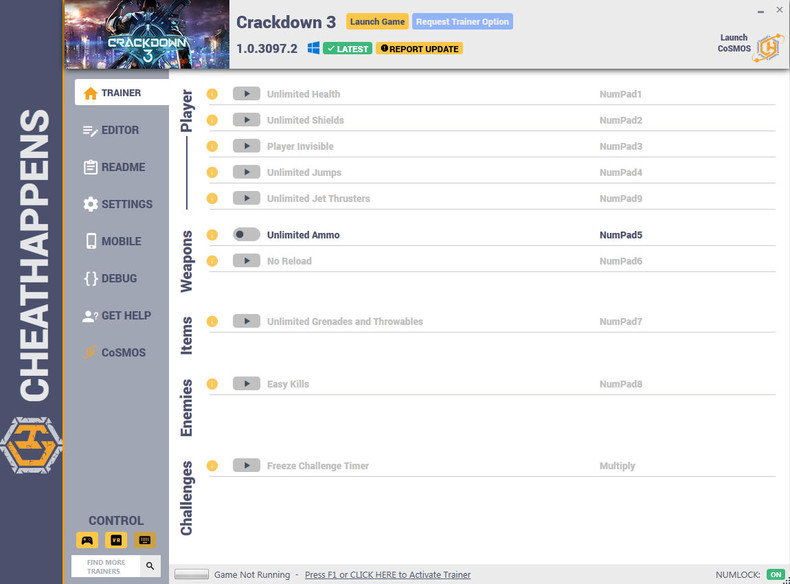790x584 pixels.
Task: Click Launch CoSMOS text
Action: [734, 43]
